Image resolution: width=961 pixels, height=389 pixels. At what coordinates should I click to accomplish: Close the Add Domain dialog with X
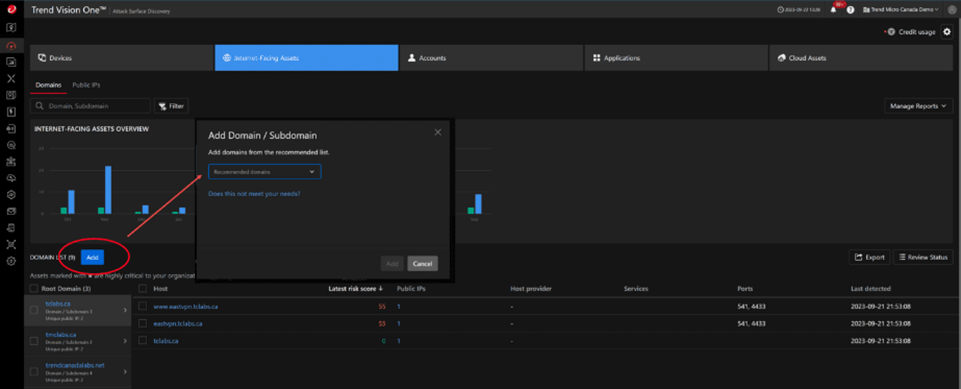[x=438, y=132]
